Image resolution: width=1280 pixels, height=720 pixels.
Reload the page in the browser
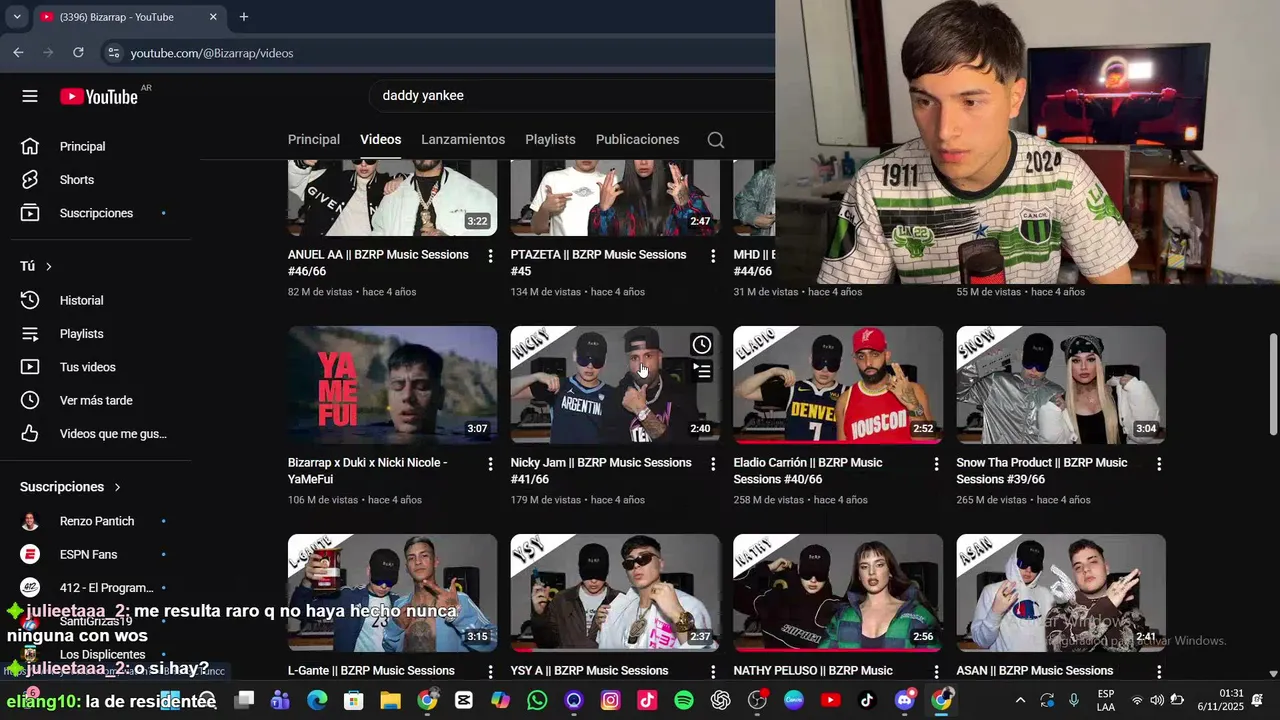78,52
